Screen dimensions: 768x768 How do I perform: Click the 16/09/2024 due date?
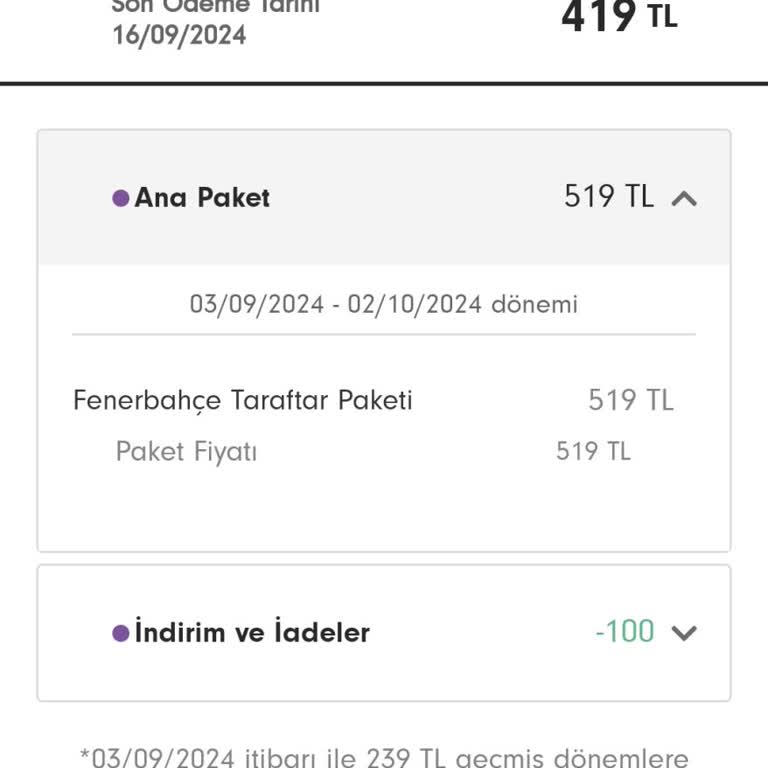pyautogui.click(x=179, y=36)
